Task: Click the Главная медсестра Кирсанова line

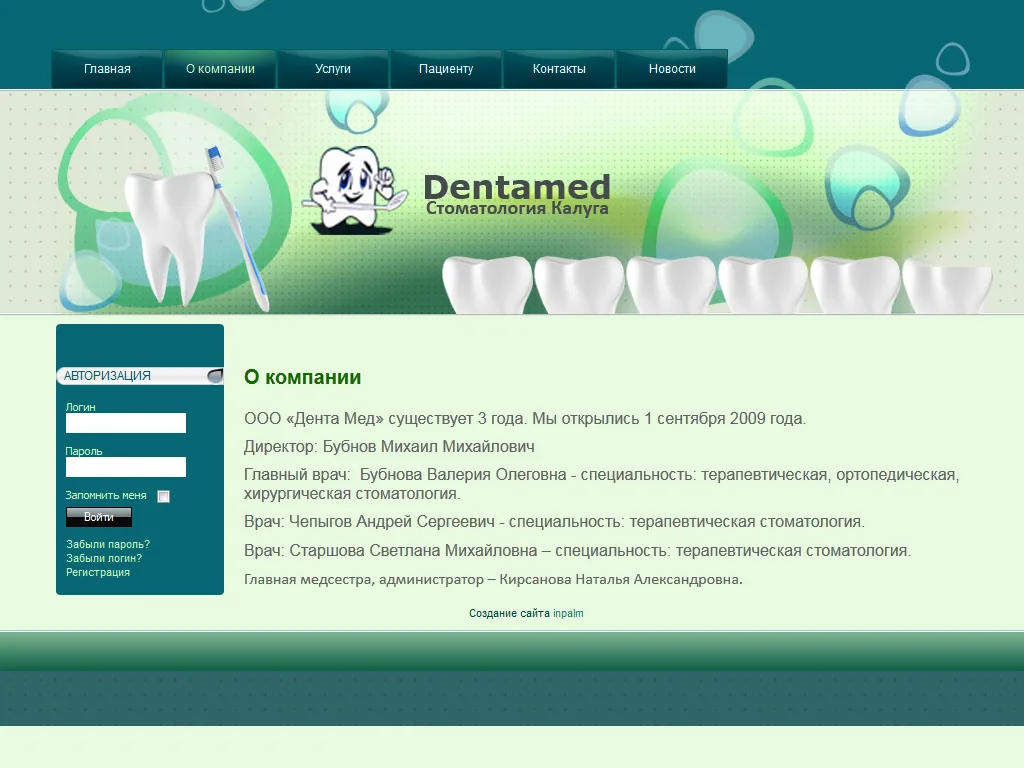Action: (493, 579)
